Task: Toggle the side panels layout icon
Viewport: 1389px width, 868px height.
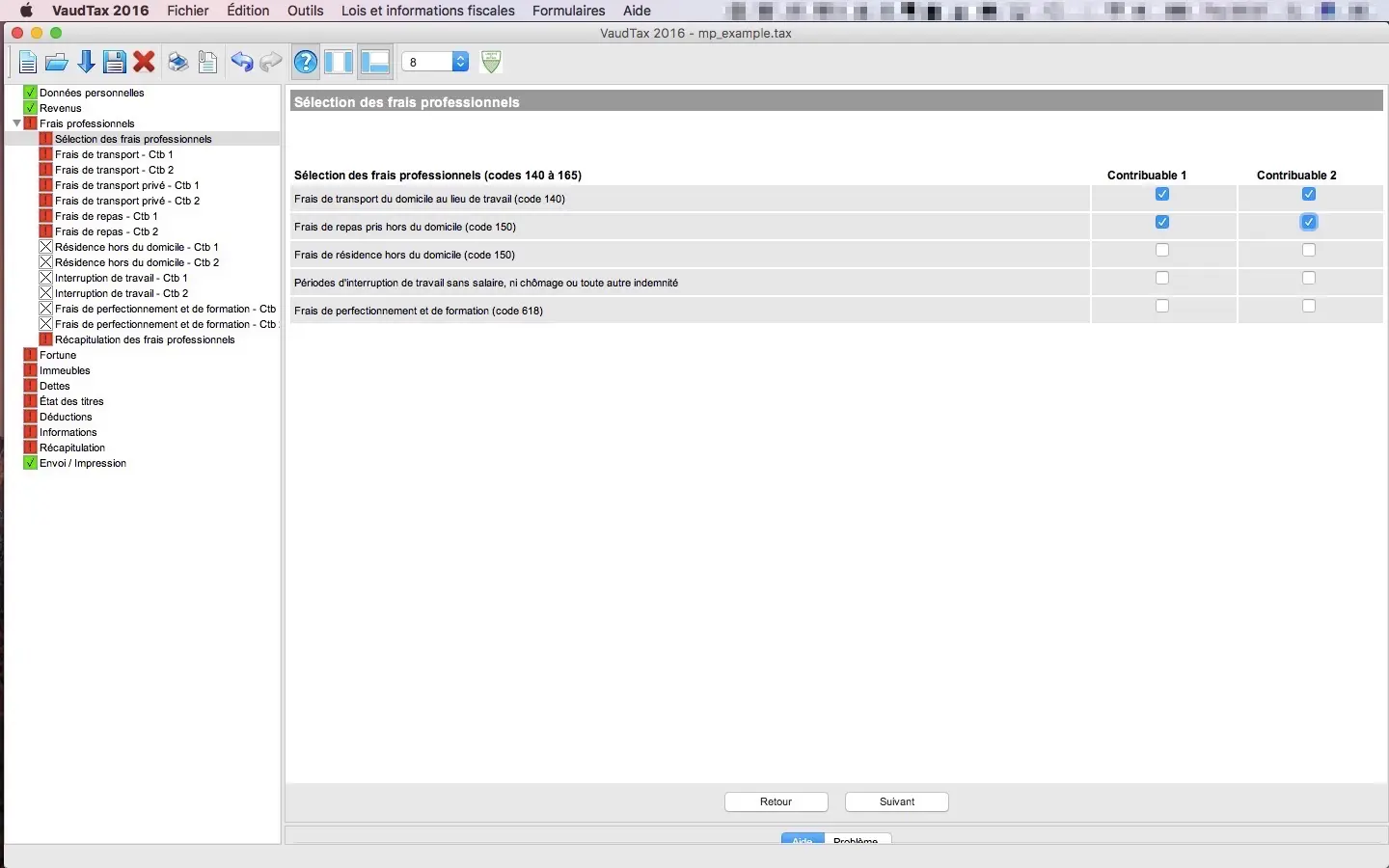Action: click(x=339, y=62)
